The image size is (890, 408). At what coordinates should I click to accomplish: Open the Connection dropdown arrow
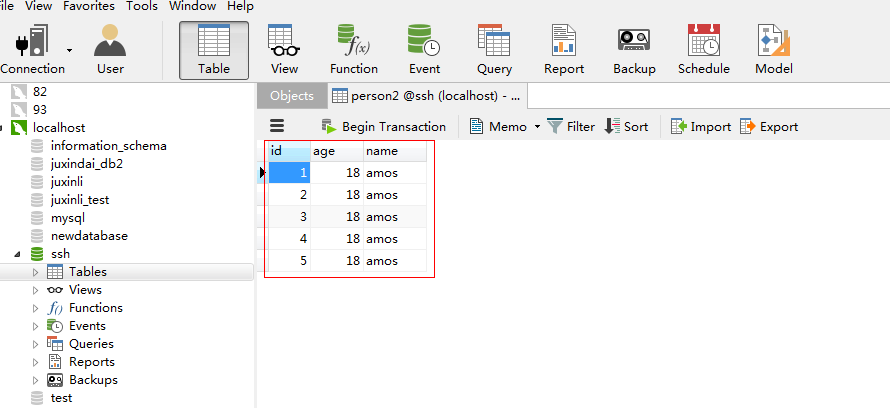click(x=69, y=51)
